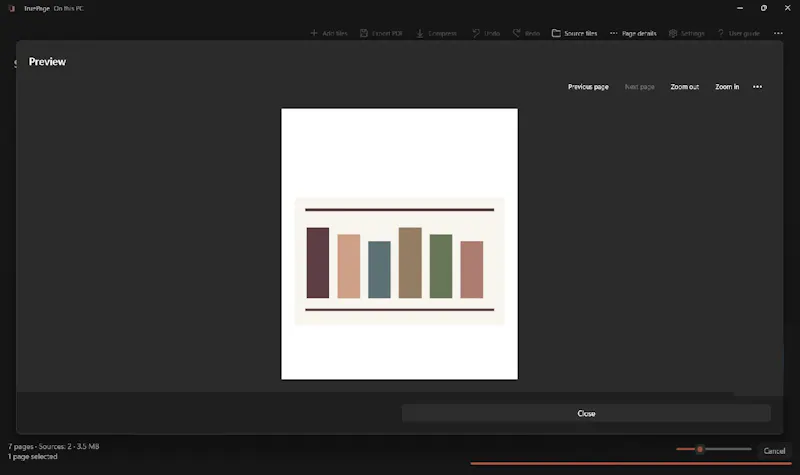This screenshot has height=475, width=800.
Task: Close the application window
Action: (x=787, y=8)
